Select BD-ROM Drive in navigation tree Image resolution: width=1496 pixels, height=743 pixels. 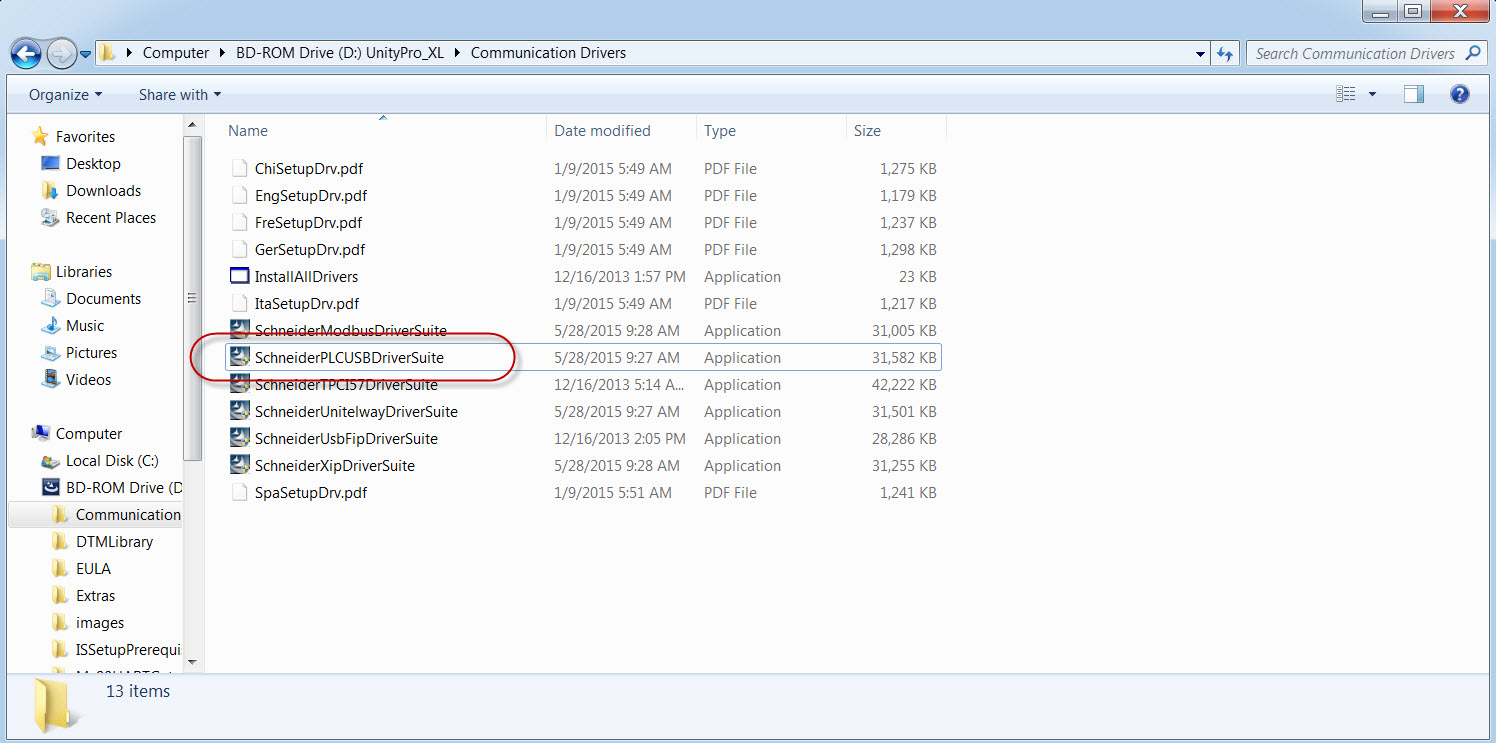tap(124, 487)
